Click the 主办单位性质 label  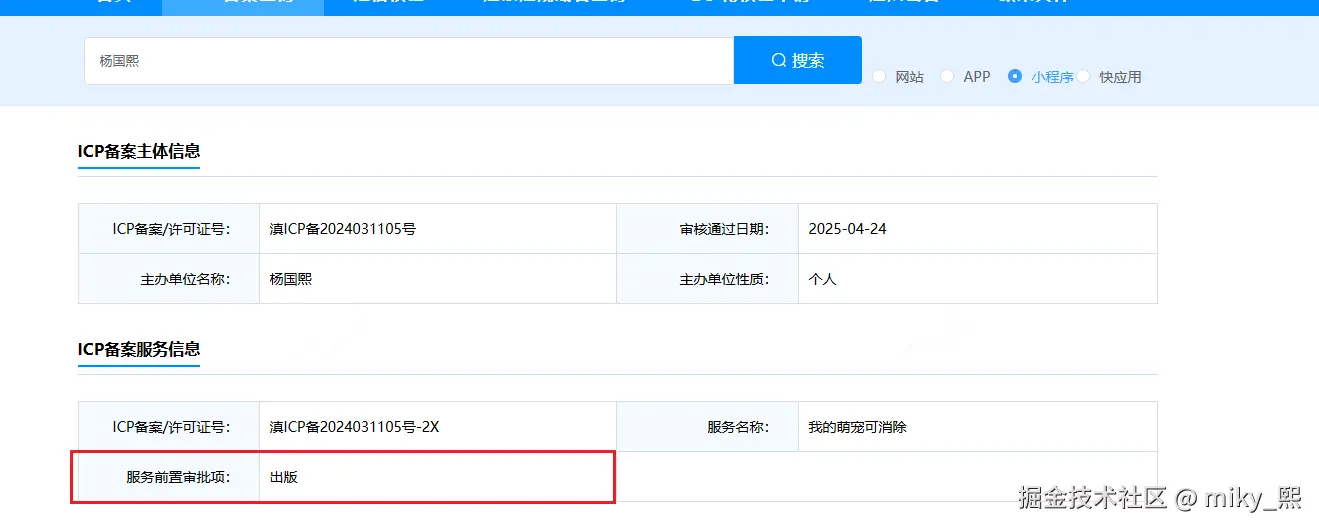tap(725, 279)
